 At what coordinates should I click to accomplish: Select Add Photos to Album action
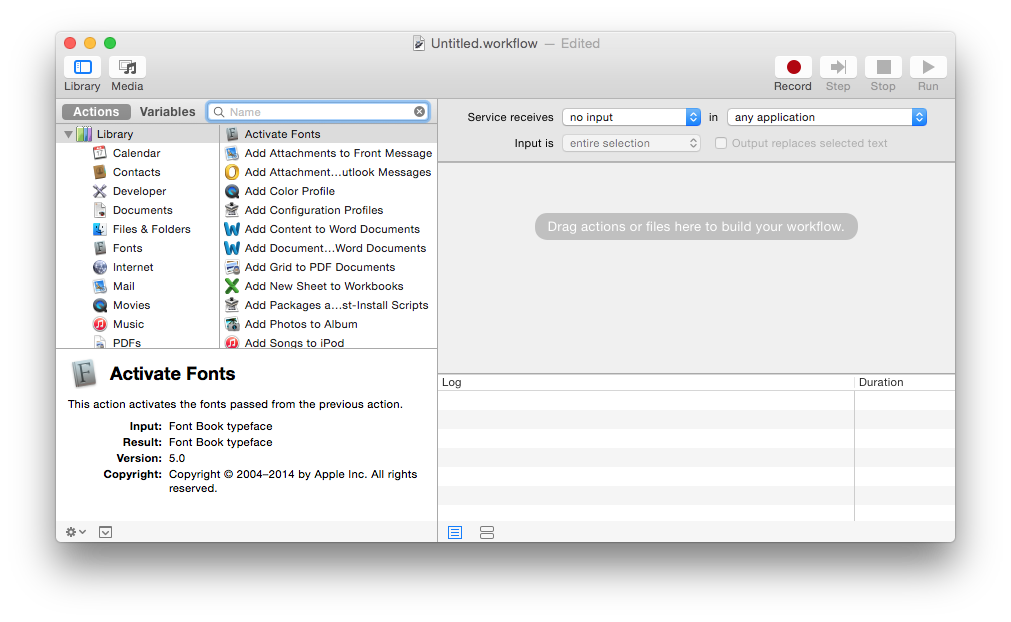[328, 324]
